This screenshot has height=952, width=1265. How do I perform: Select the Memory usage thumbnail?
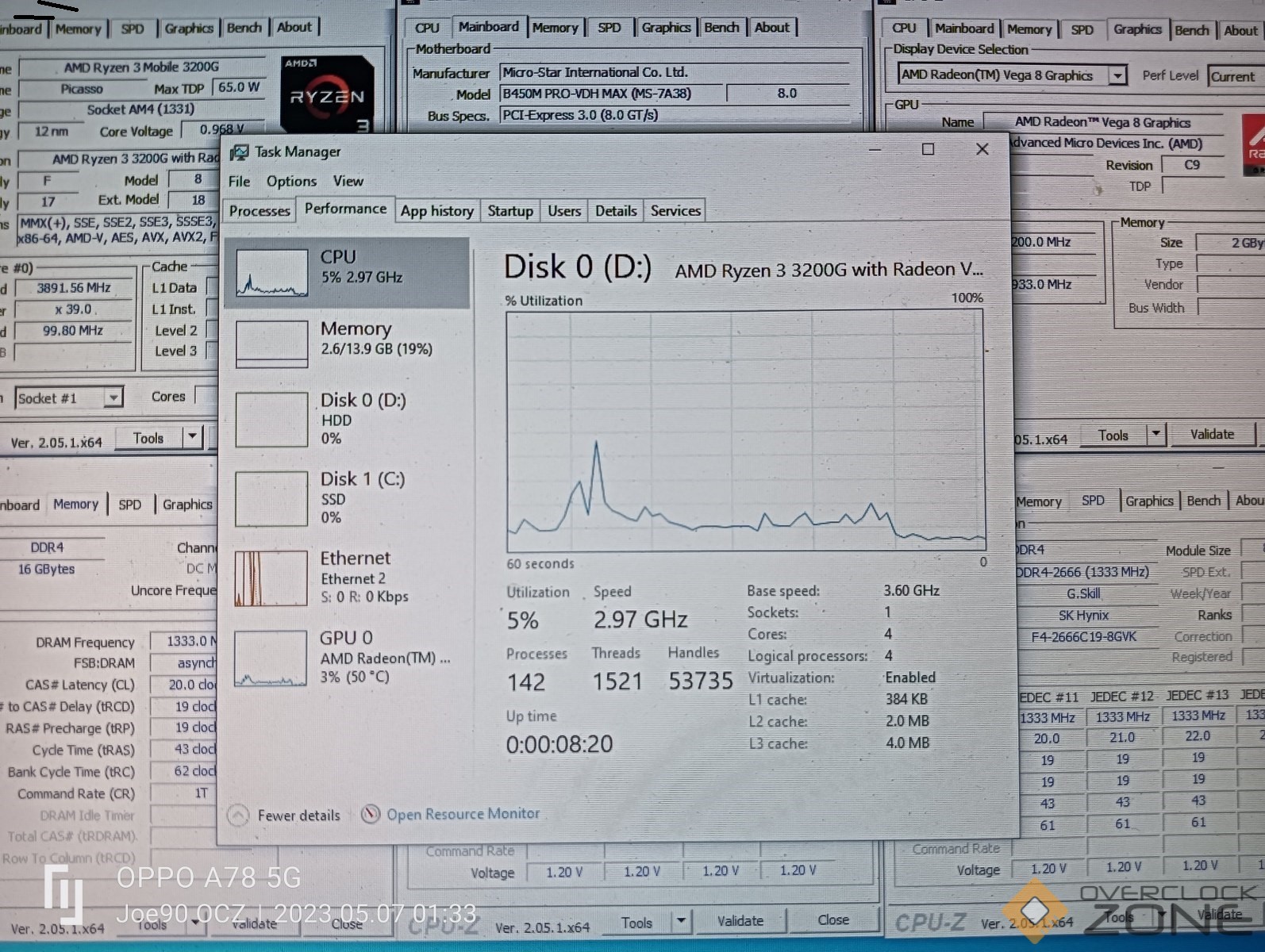tap(271, 344)
